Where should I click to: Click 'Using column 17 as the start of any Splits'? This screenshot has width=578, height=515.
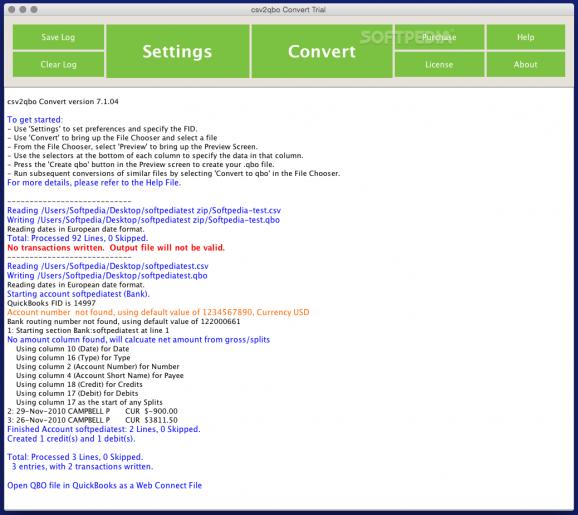89,402
